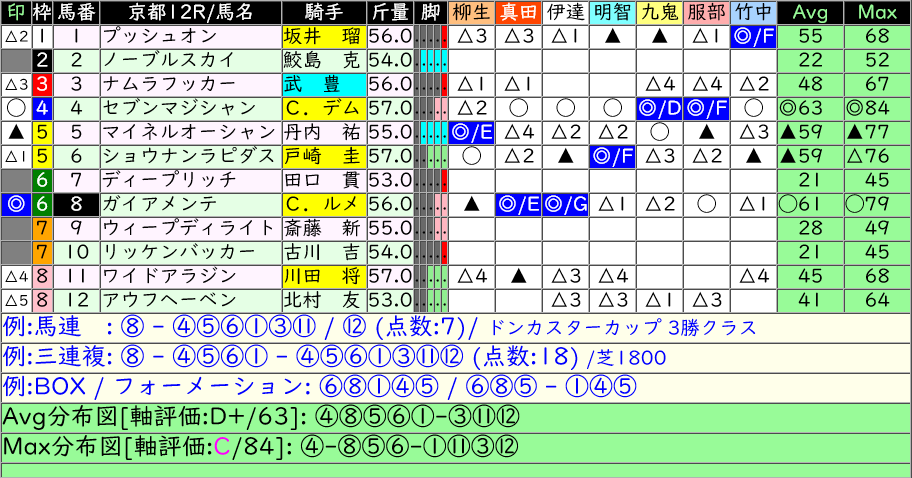Image resolution: width=912 pixels, height=478 pixels.
Task: Click jockey 鮫島 克 cell
Action: (324, 60)
